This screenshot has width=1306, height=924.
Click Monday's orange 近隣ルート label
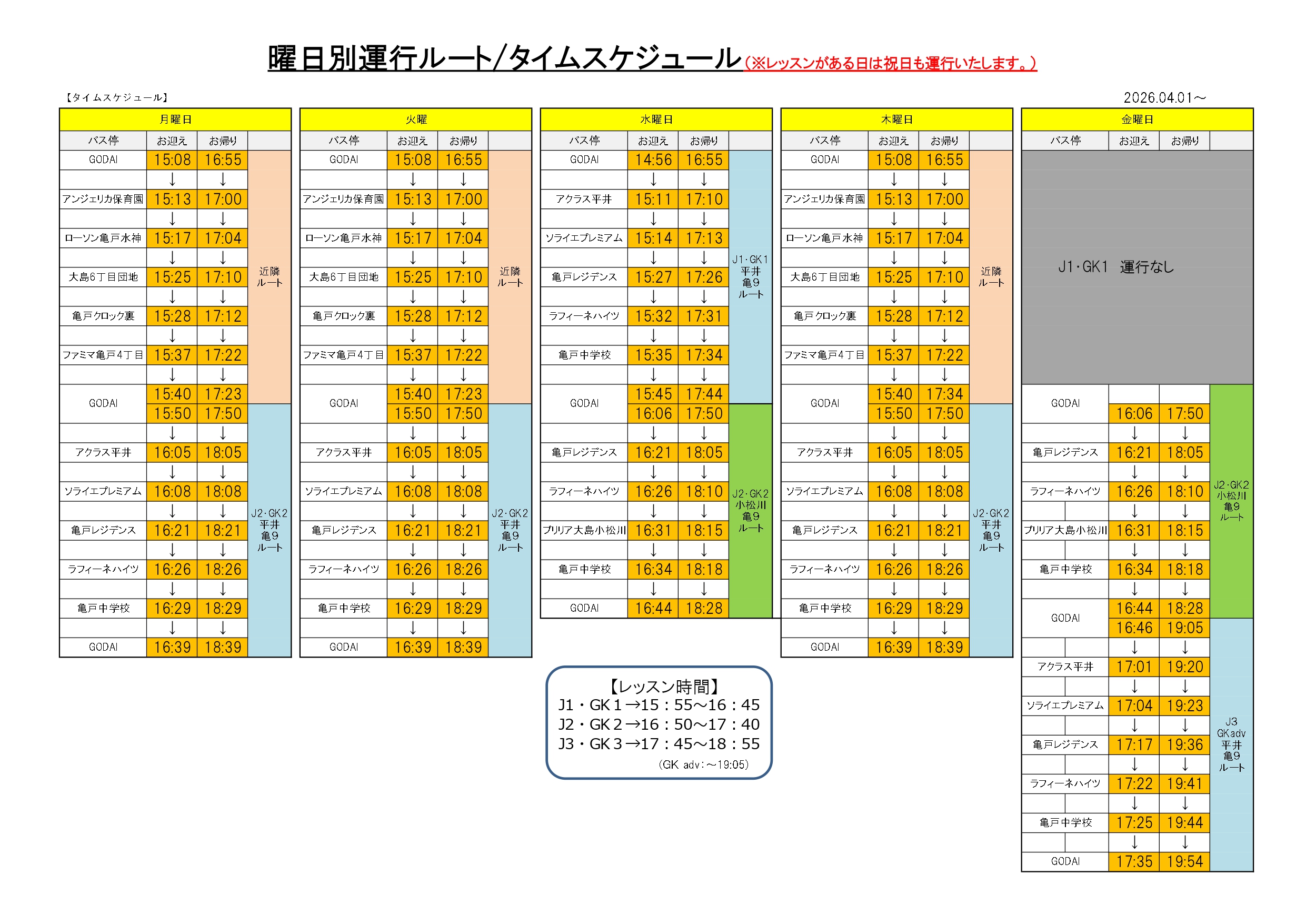(269, 277)
